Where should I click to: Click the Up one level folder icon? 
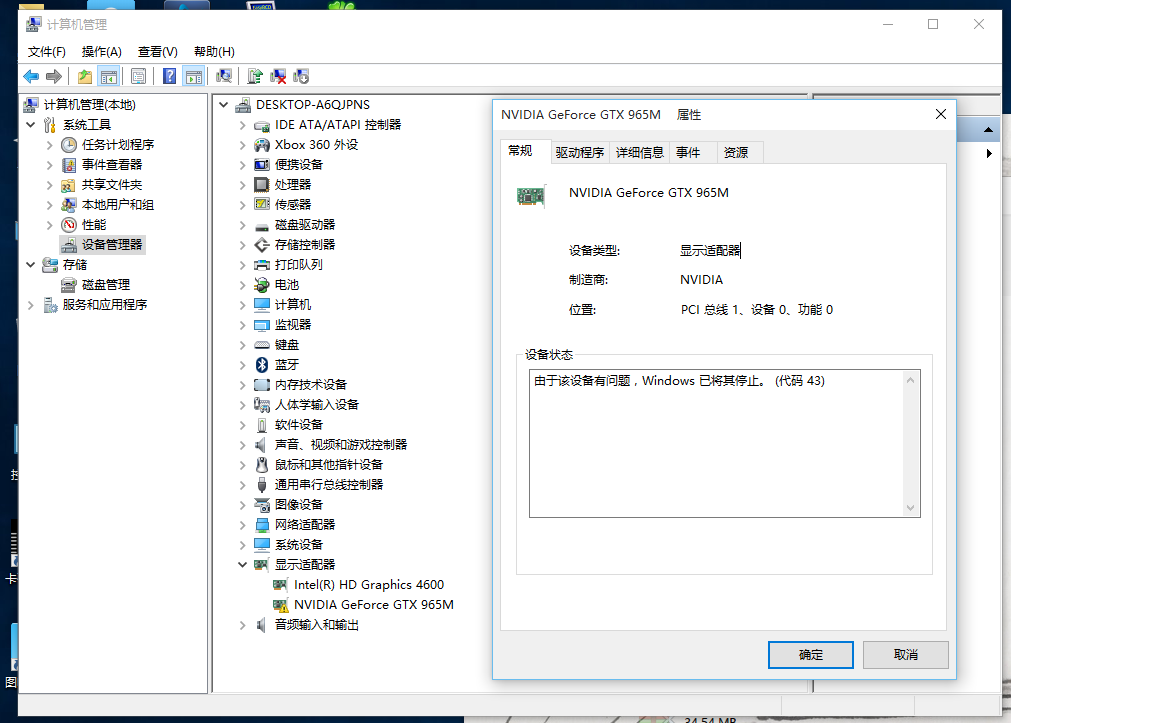85,76
